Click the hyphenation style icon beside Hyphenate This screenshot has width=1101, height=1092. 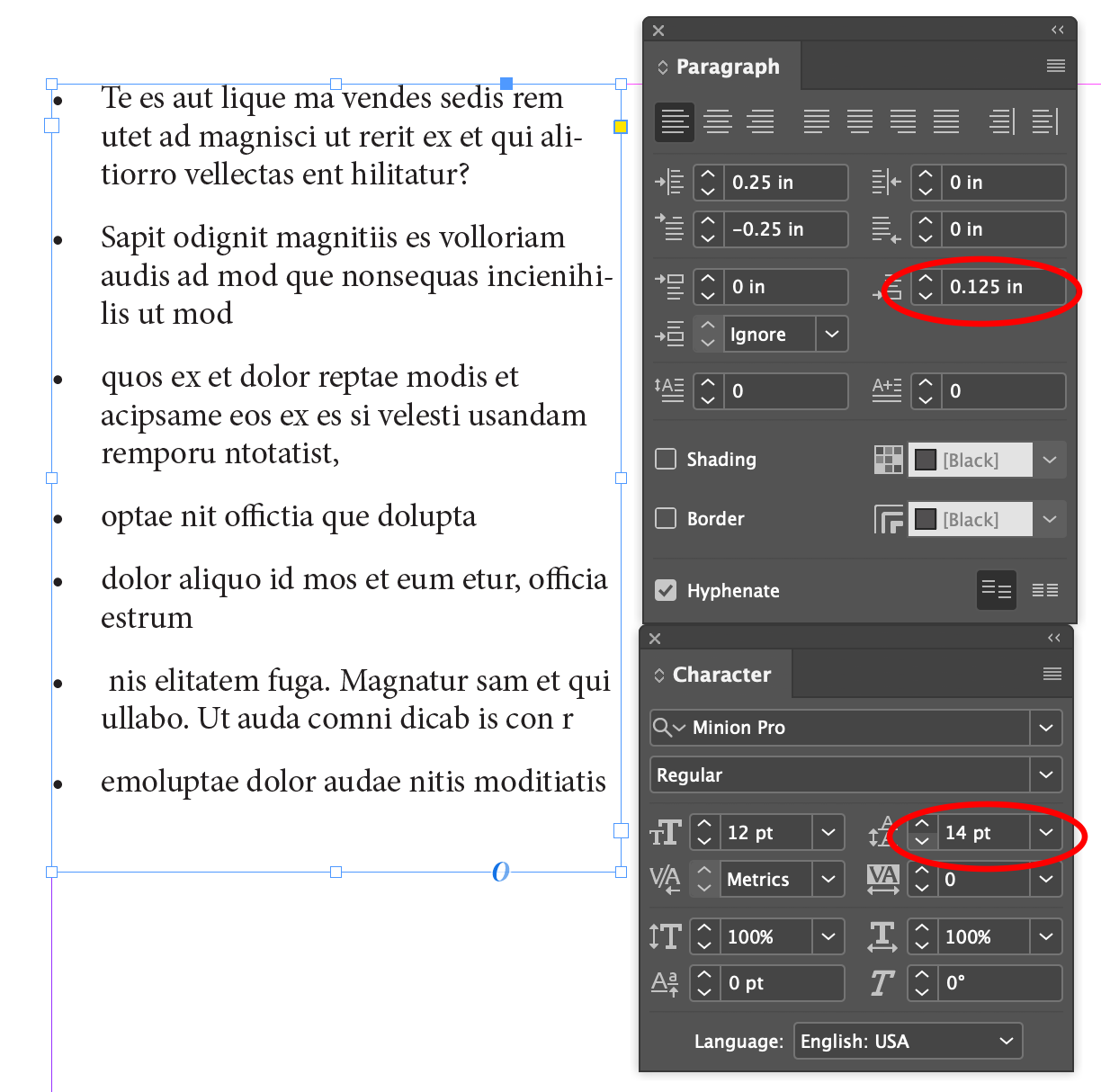point(996,590)
